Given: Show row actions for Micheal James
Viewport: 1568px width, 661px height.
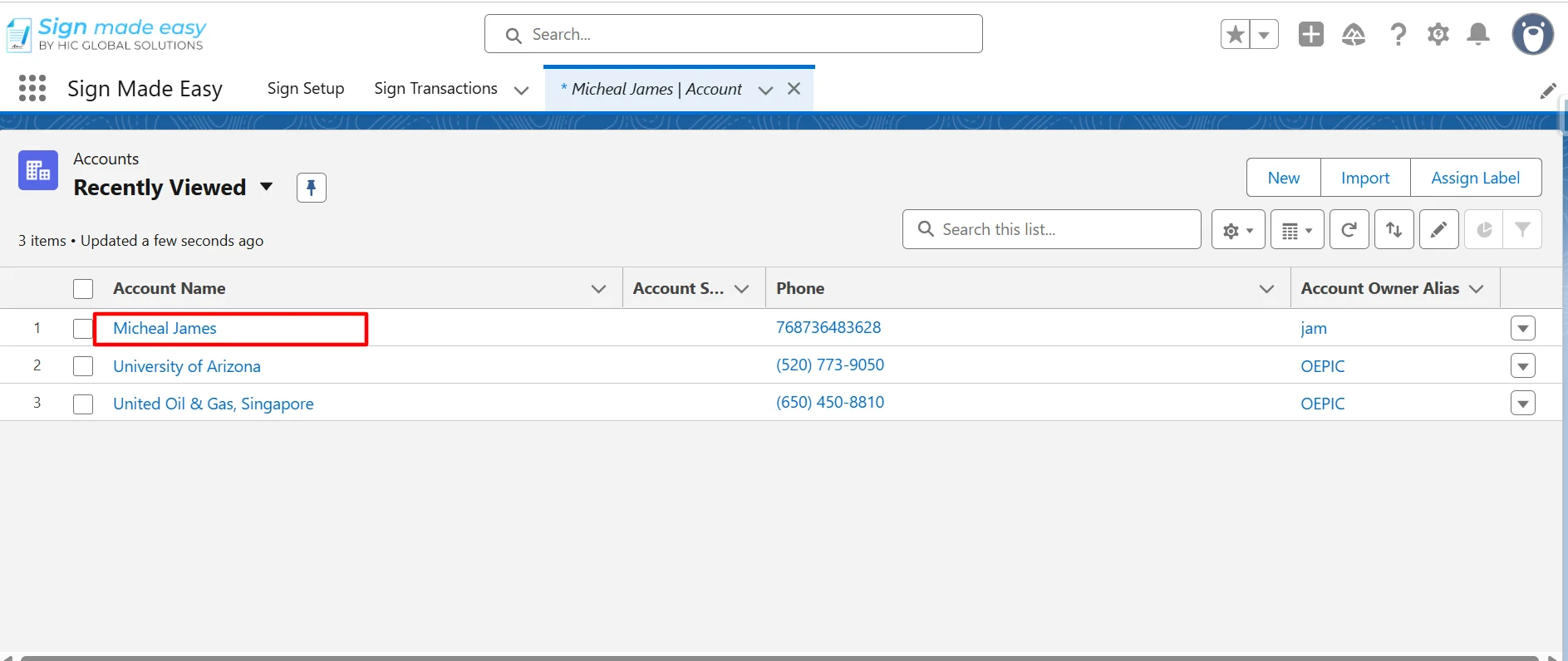Looking at the screenshot, I should pos(1523,328).
